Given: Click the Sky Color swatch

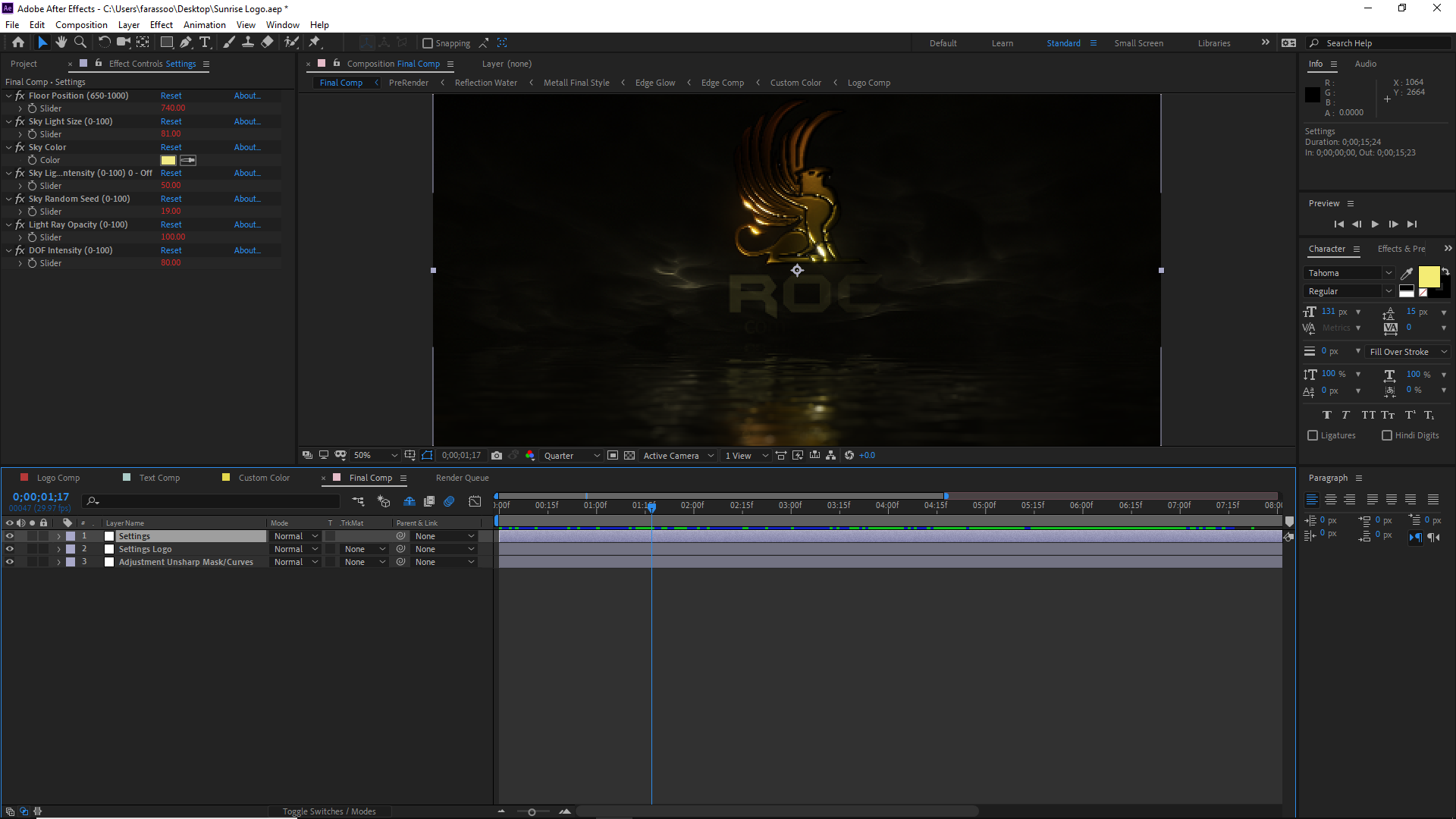Looking at the screenshot, I should click(x=168, y=160).
